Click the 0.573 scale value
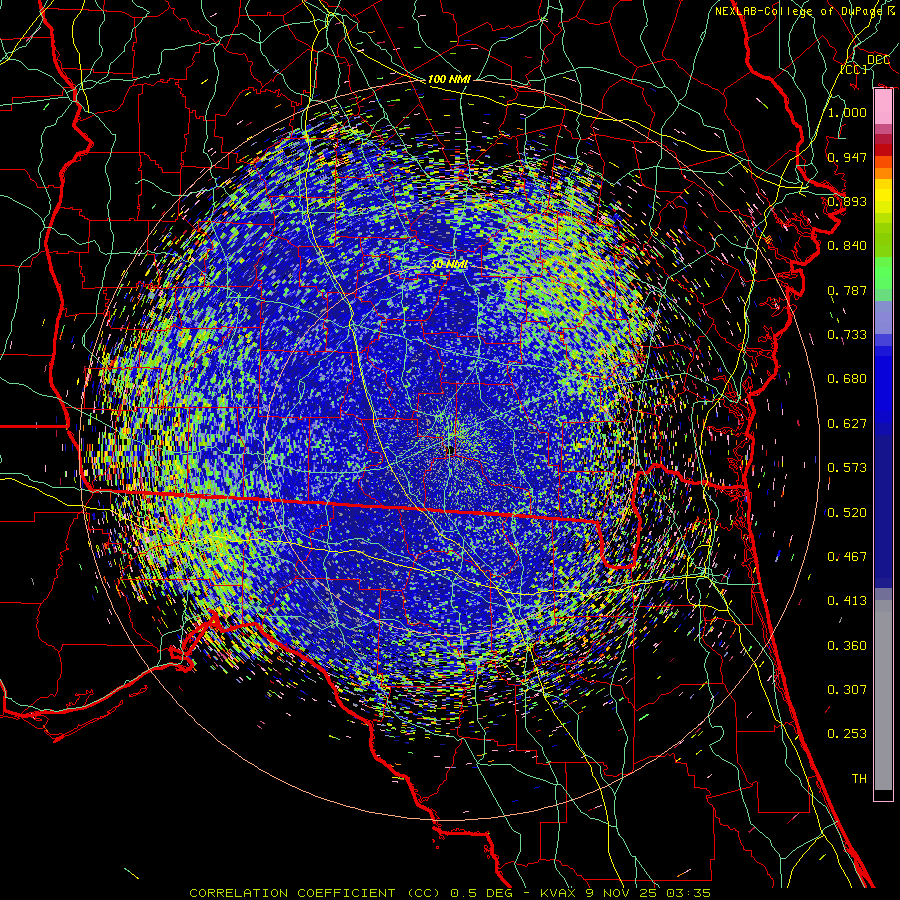The image size is (900, 900). click(847, 467)
